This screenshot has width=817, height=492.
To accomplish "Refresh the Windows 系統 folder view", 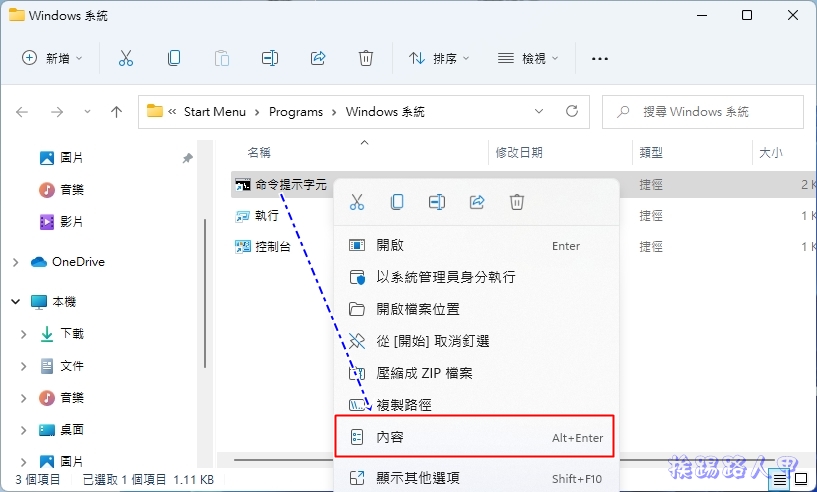I will (572, 111).
